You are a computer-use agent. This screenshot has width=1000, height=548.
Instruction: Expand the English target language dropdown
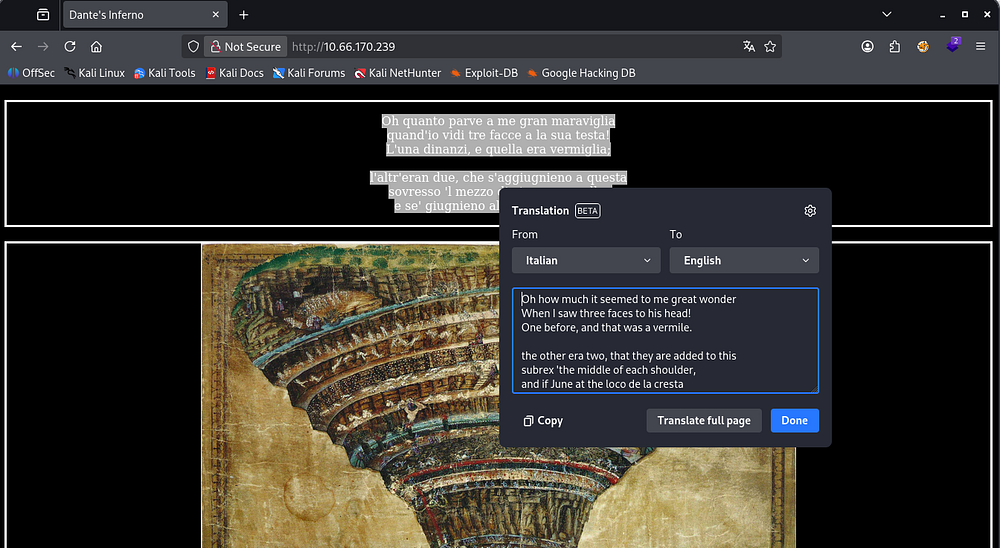coord(744,260)
